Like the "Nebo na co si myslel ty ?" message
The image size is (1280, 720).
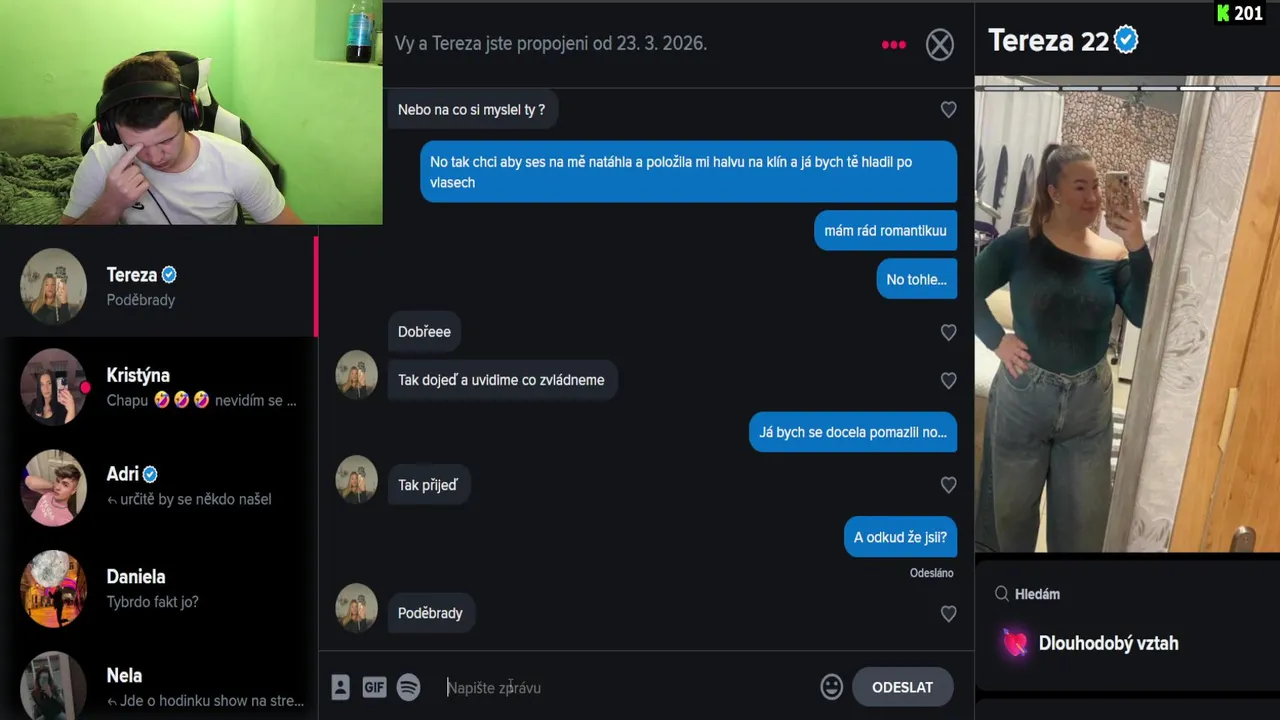point(948,110)
